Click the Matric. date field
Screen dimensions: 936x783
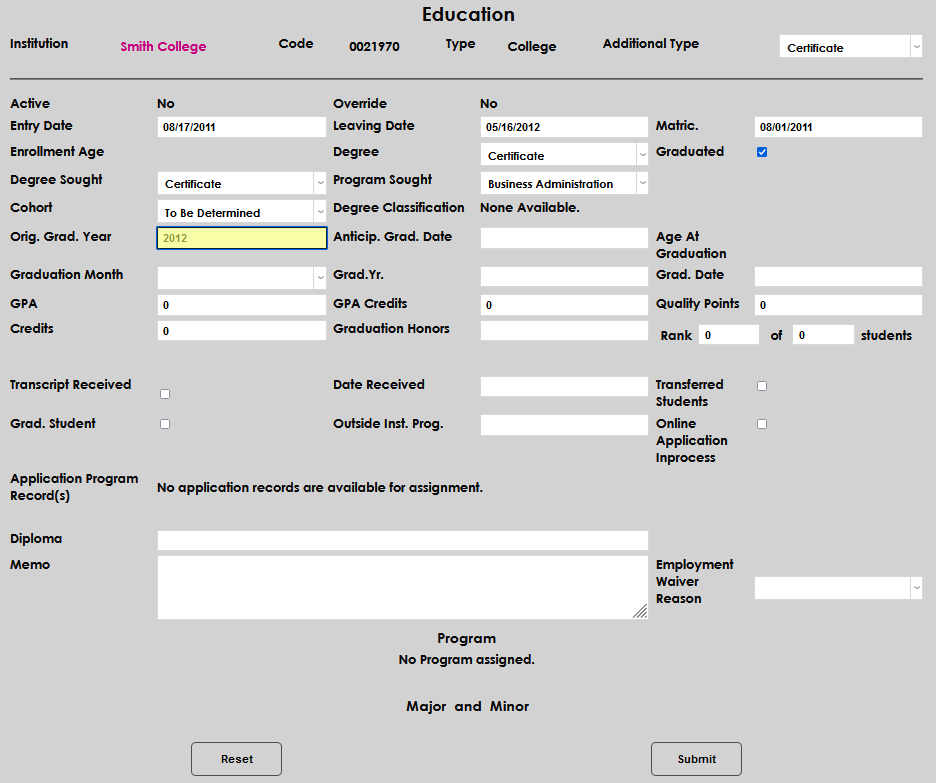pyautogui.click(x=838, y=127)
